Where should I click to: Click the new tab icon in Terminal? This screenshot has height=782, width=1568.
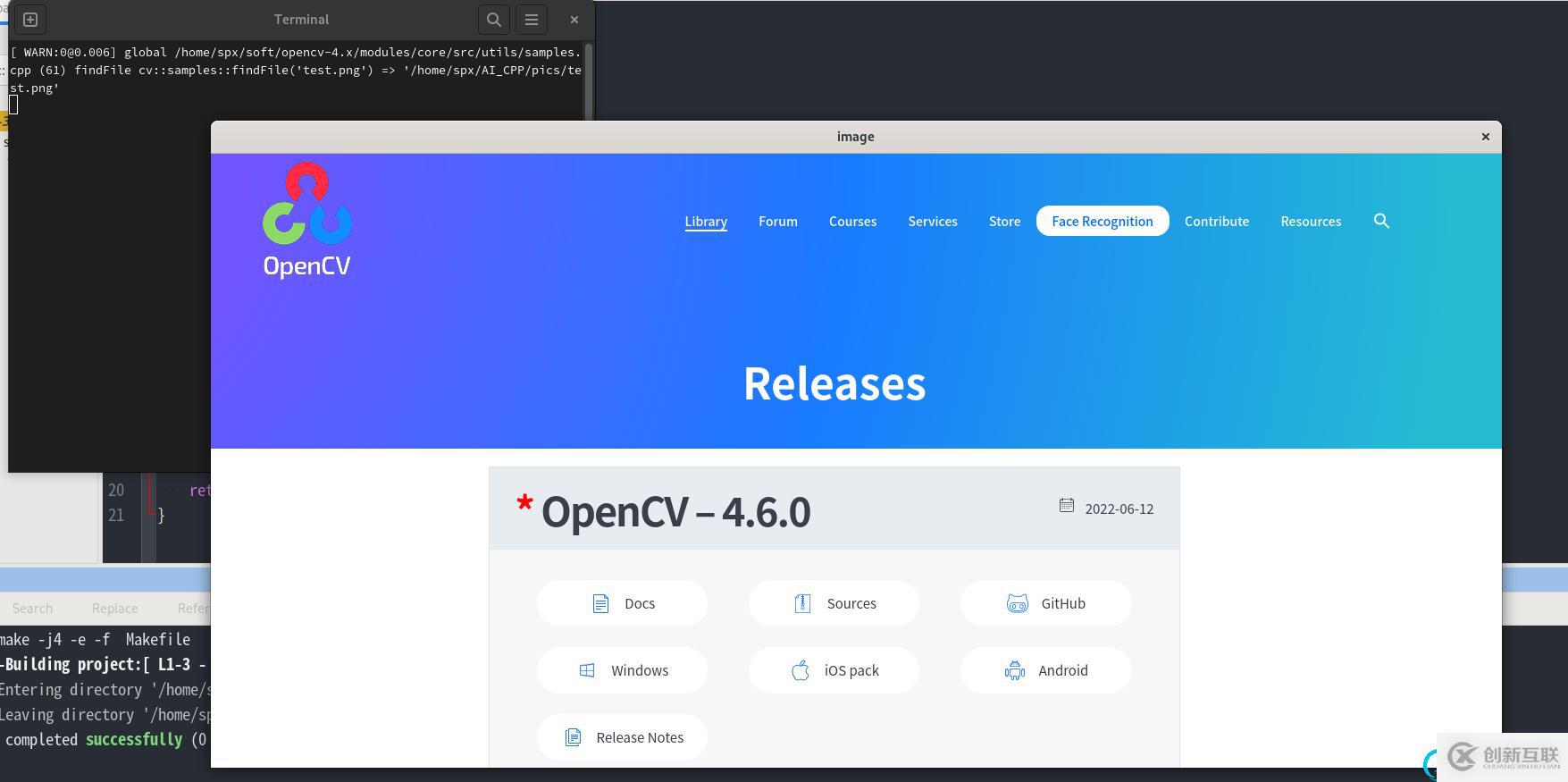click(30, 20)
